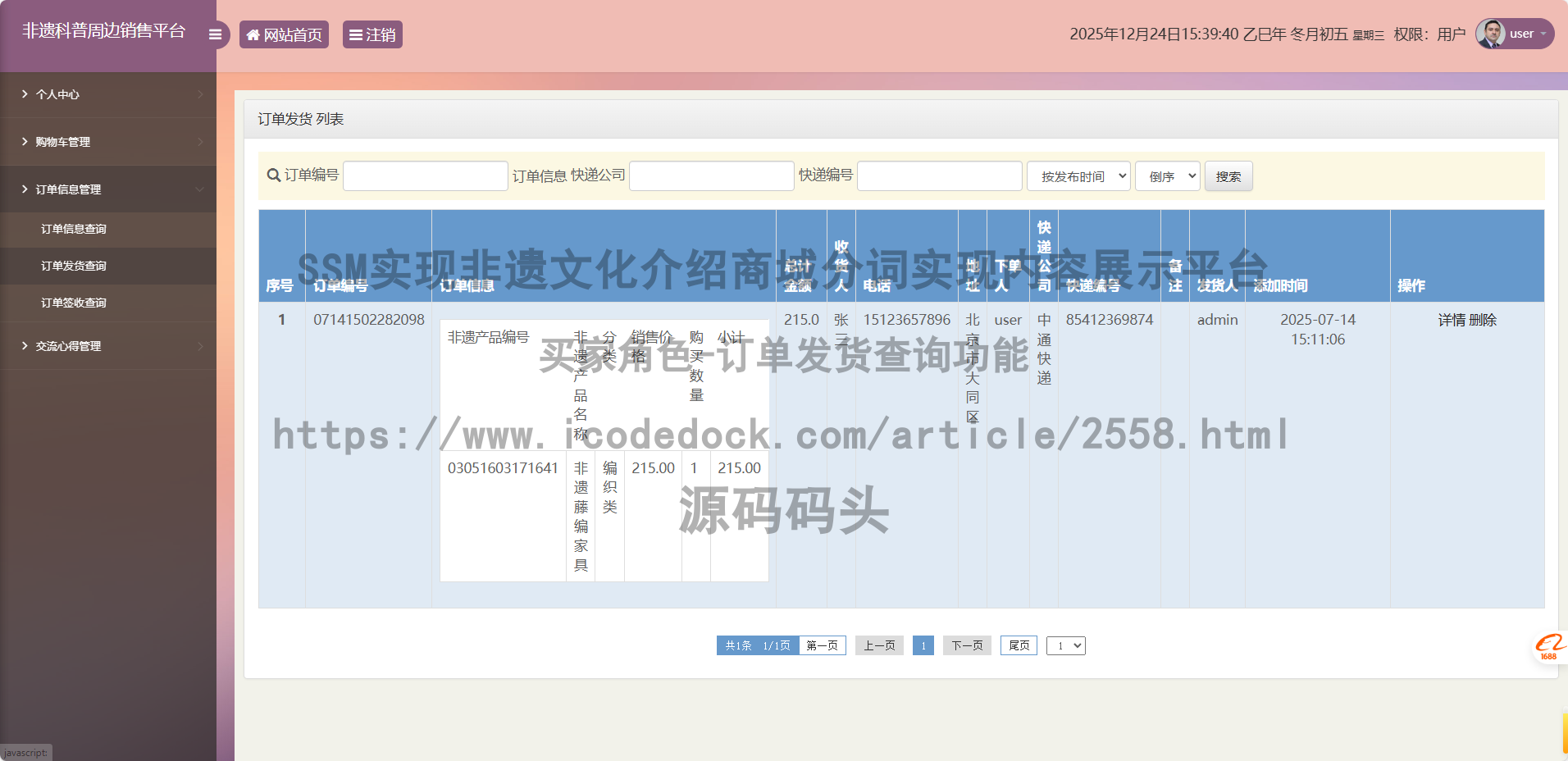Select the home icon on 网站首页 button
Image resolution: width=1568 pixels, height=761 pixels.
point(253,34)
